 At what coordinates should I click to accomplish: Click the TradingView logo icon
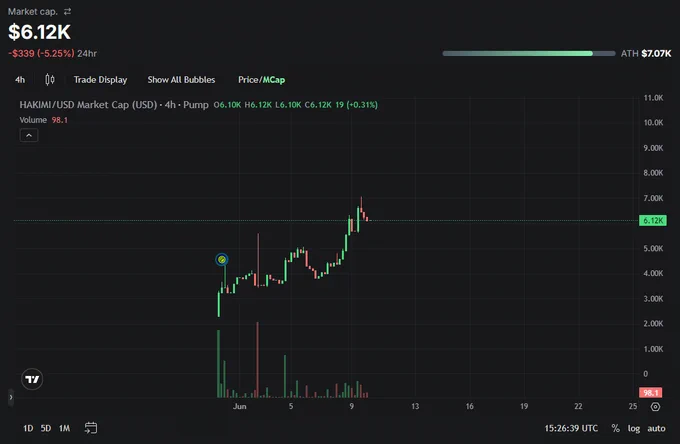[x=32, y=379]
